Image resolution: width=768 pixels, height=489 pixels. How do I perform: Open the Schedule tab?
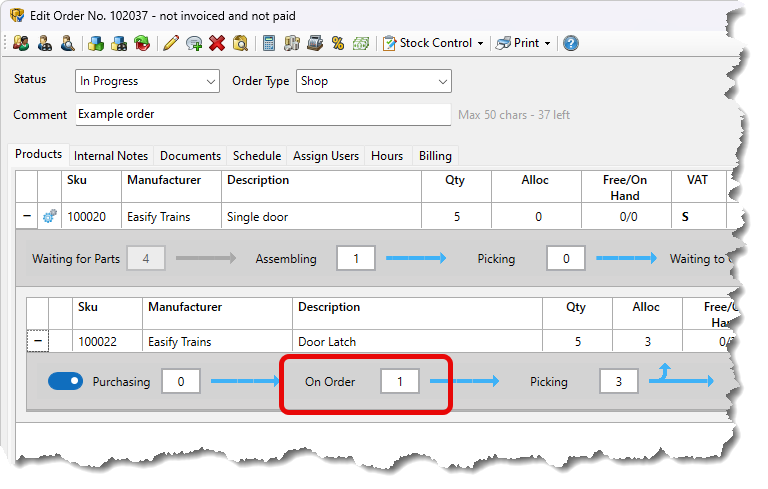point(257,156)
